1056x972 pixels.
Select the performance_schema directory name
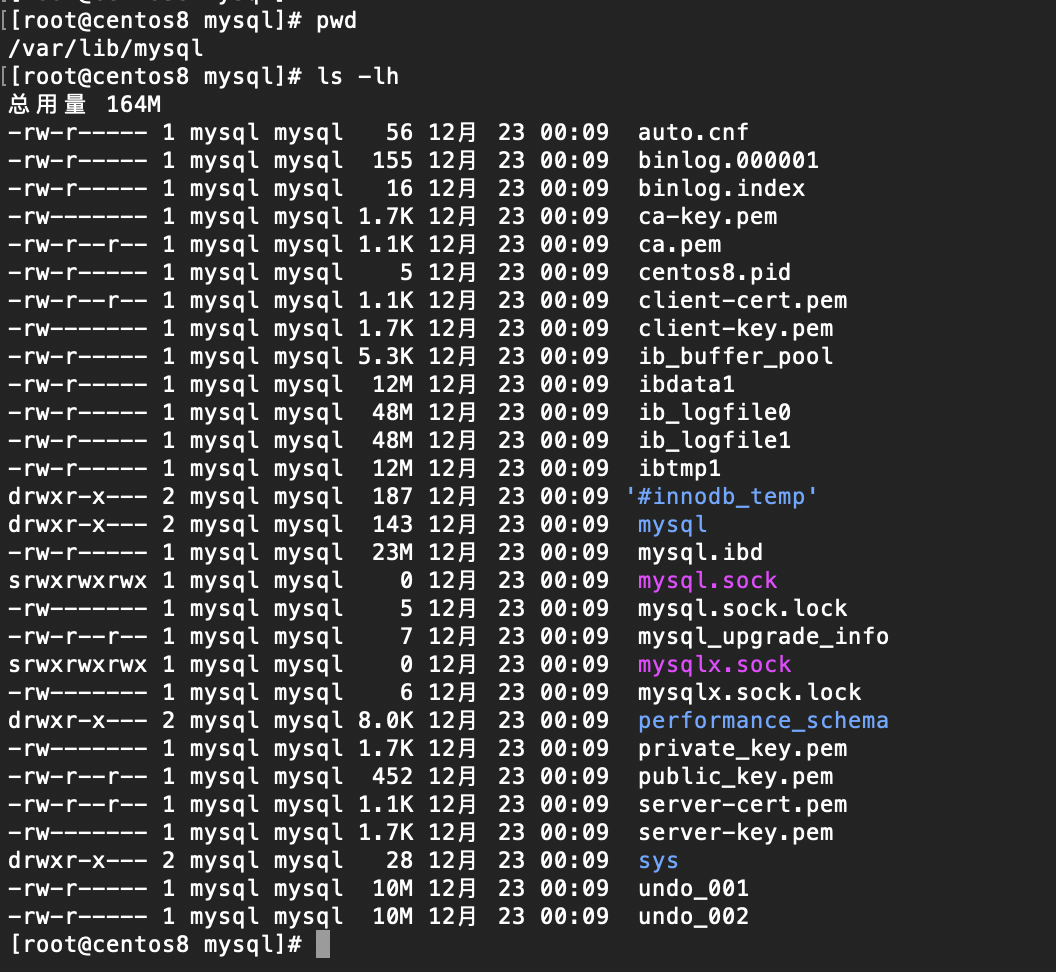coord(763,721)
